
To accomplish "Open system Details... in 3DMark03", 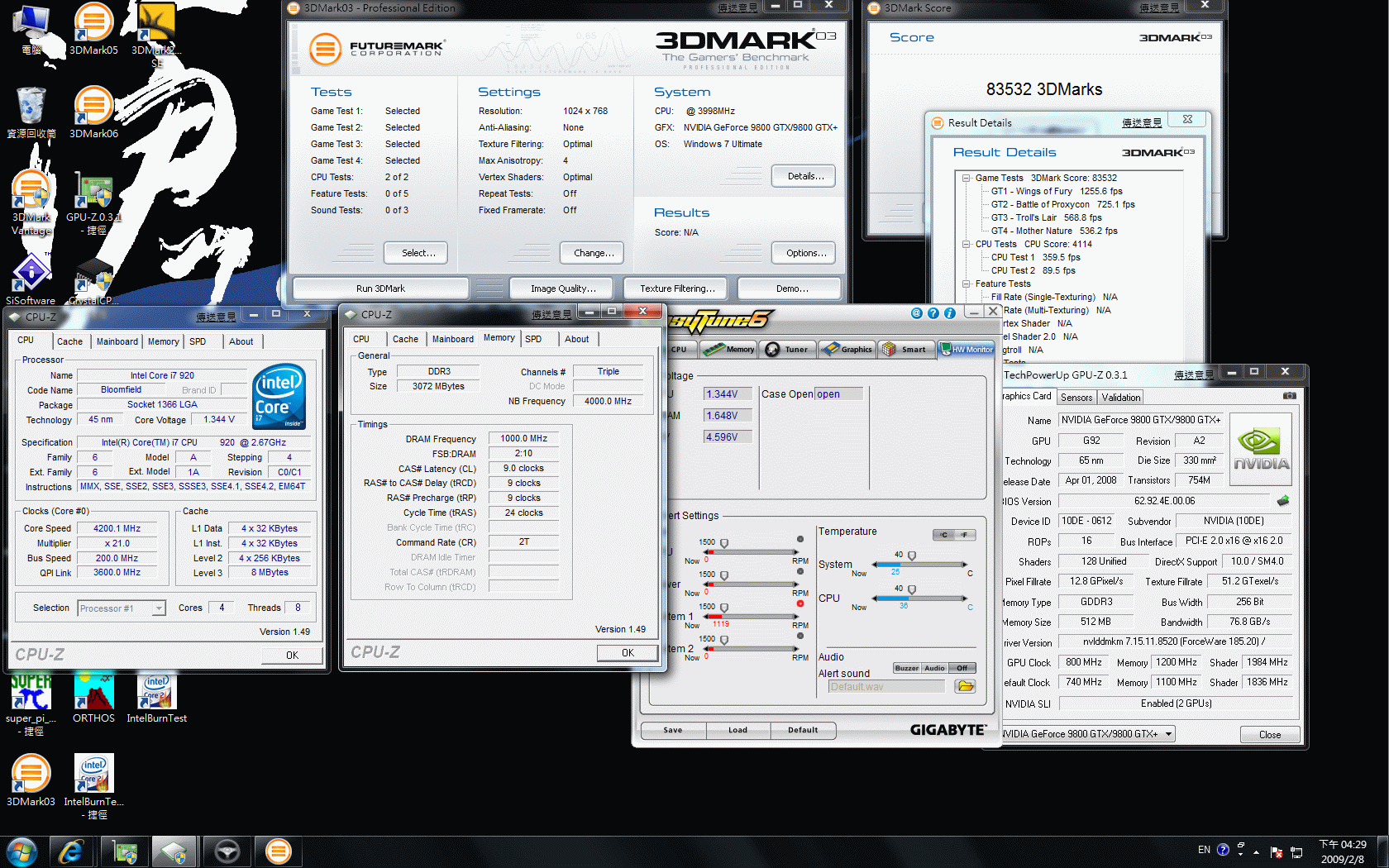I will coord(804,176).
